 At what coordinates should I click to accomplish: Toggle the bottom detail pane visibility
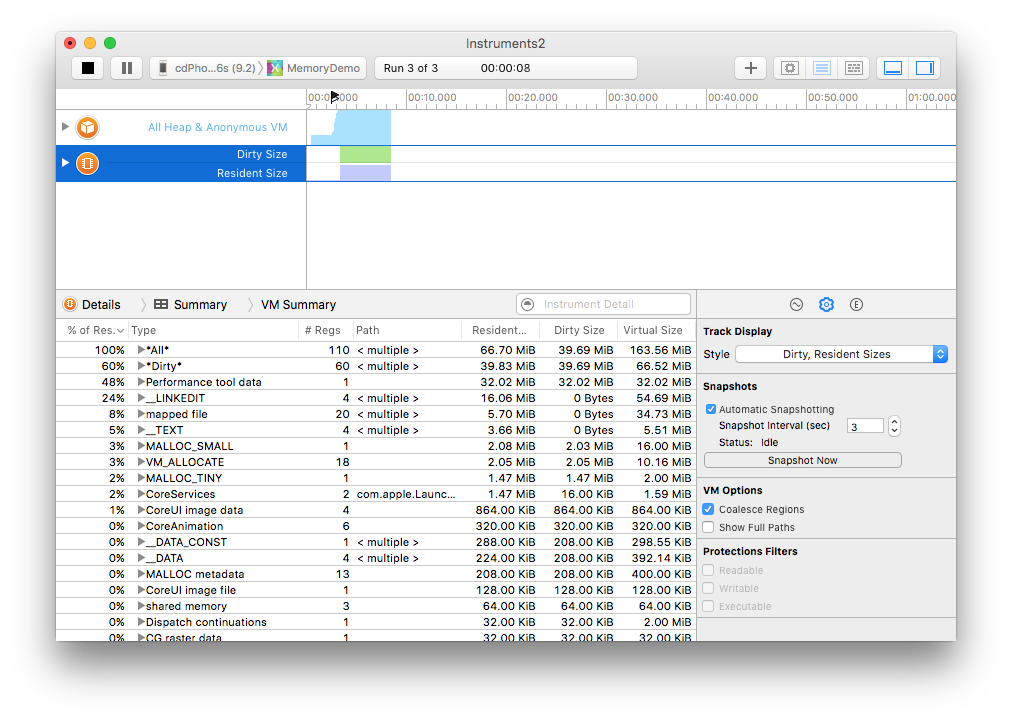click(x=893, y=68)
